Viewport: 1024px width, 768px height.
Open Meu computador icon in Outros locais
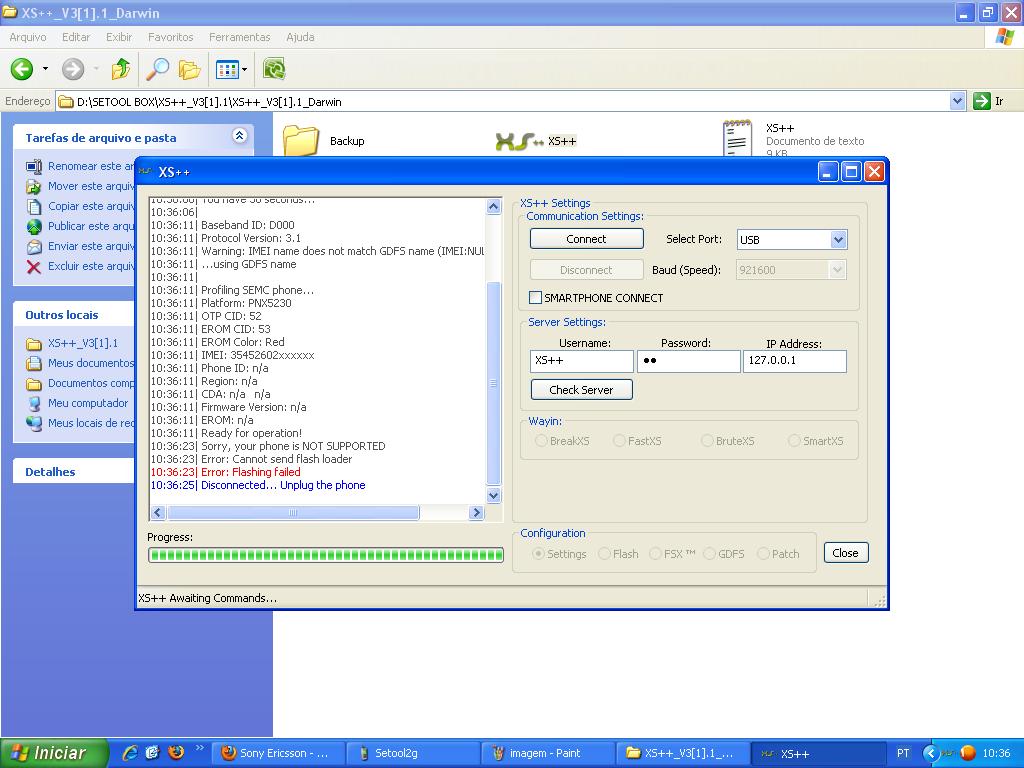tap(34, 403)
